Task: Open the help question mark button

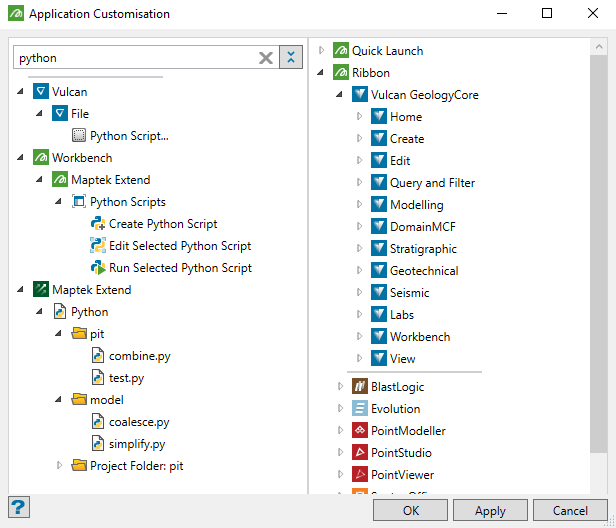Action: click(x=18, y=507)
